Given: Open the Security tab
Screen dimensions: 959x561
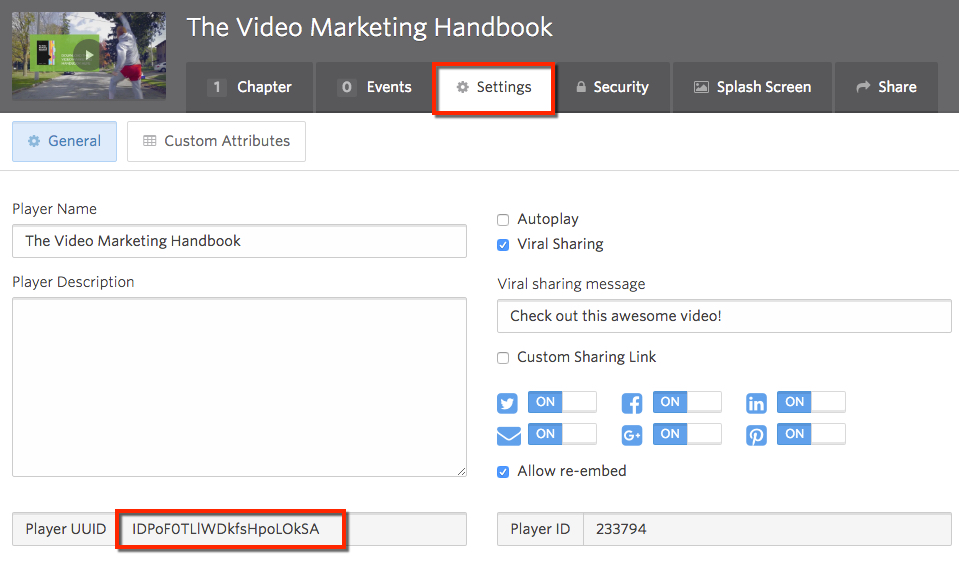Looking at the screenshot, I should [x=611, y=87].
